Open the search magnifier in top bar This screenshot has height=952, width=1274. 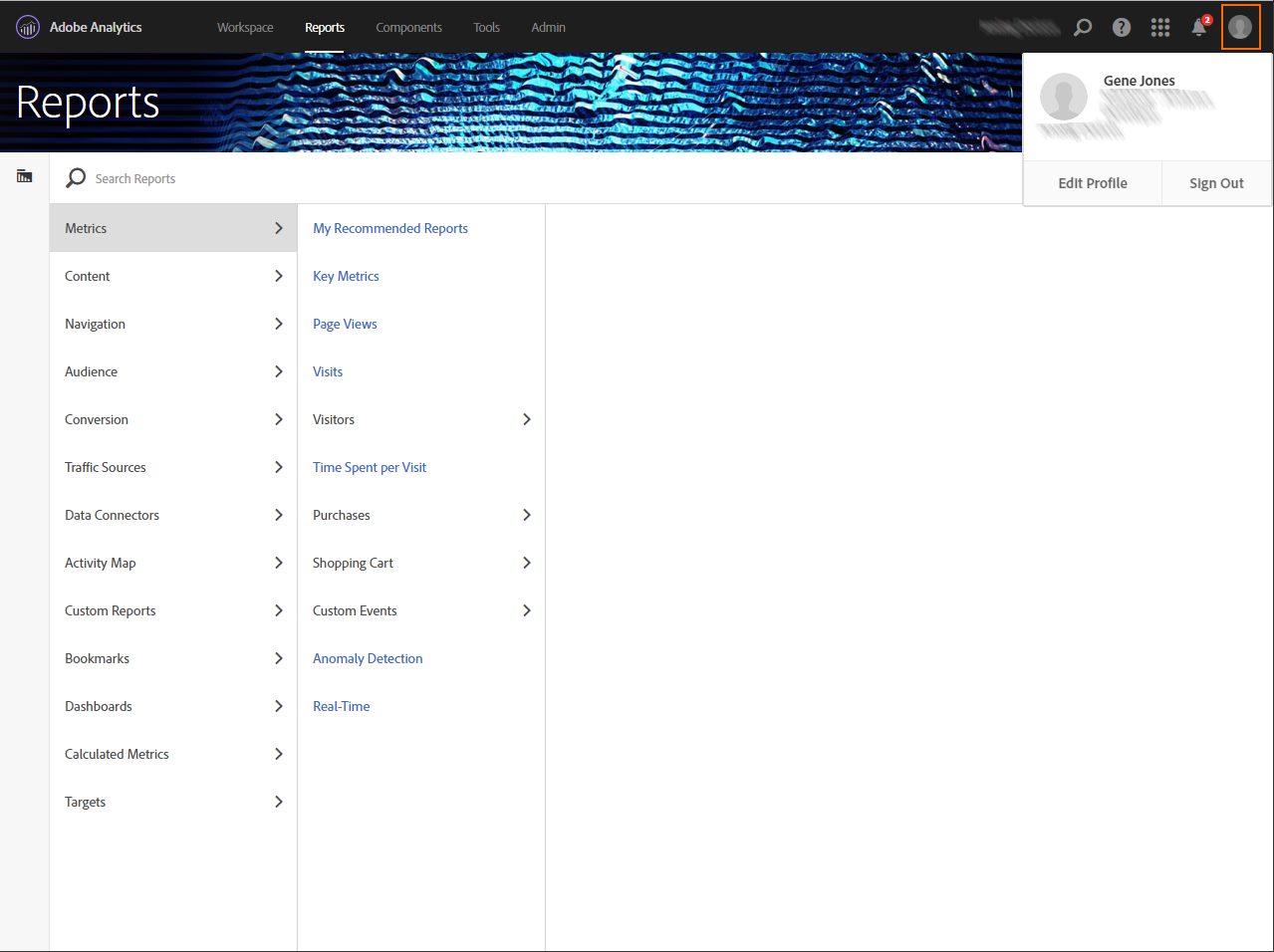click(1083, 27)
